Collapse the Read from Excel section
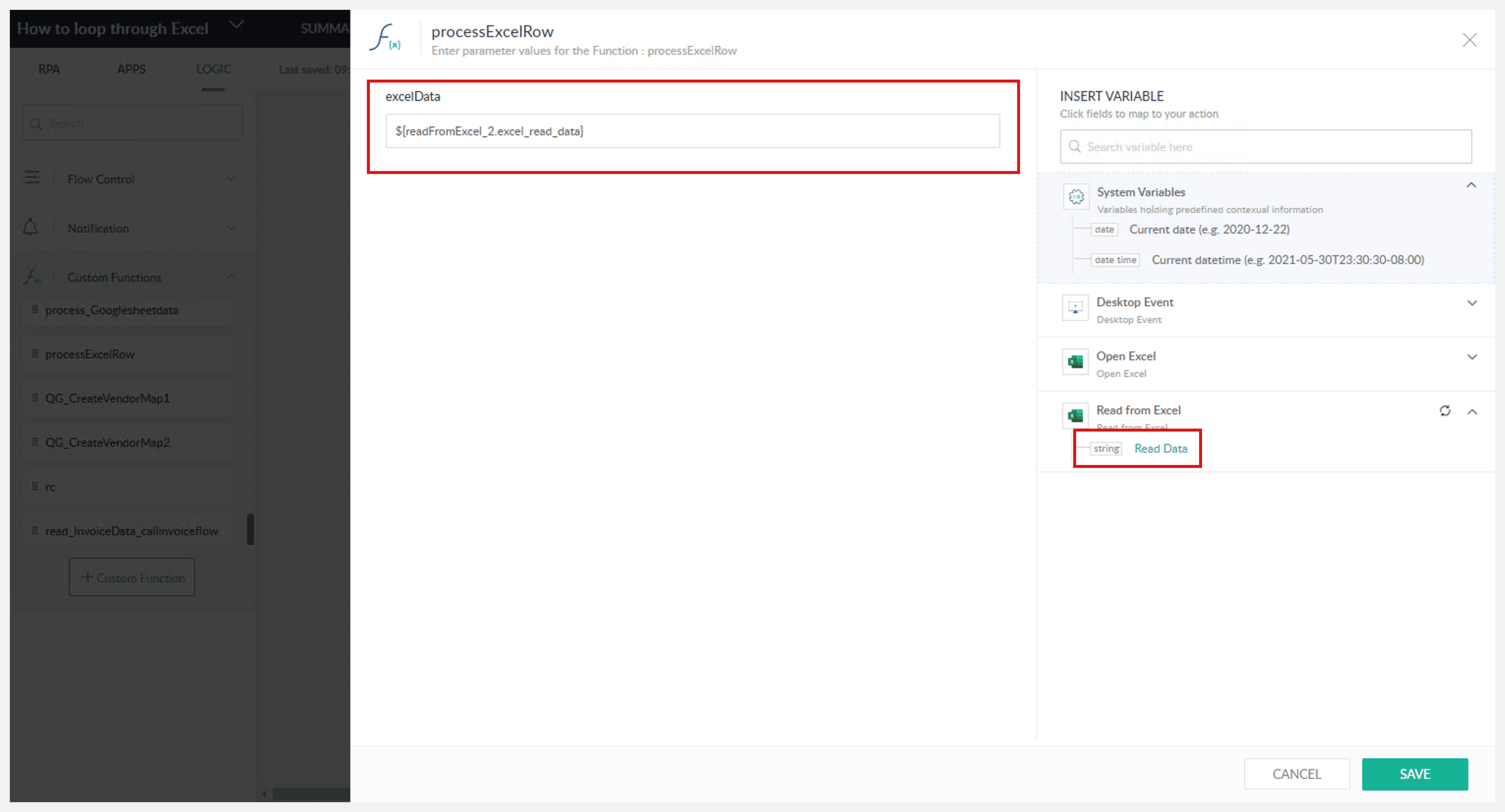This screenshot has width=1505, height=812. (1472, 412)
